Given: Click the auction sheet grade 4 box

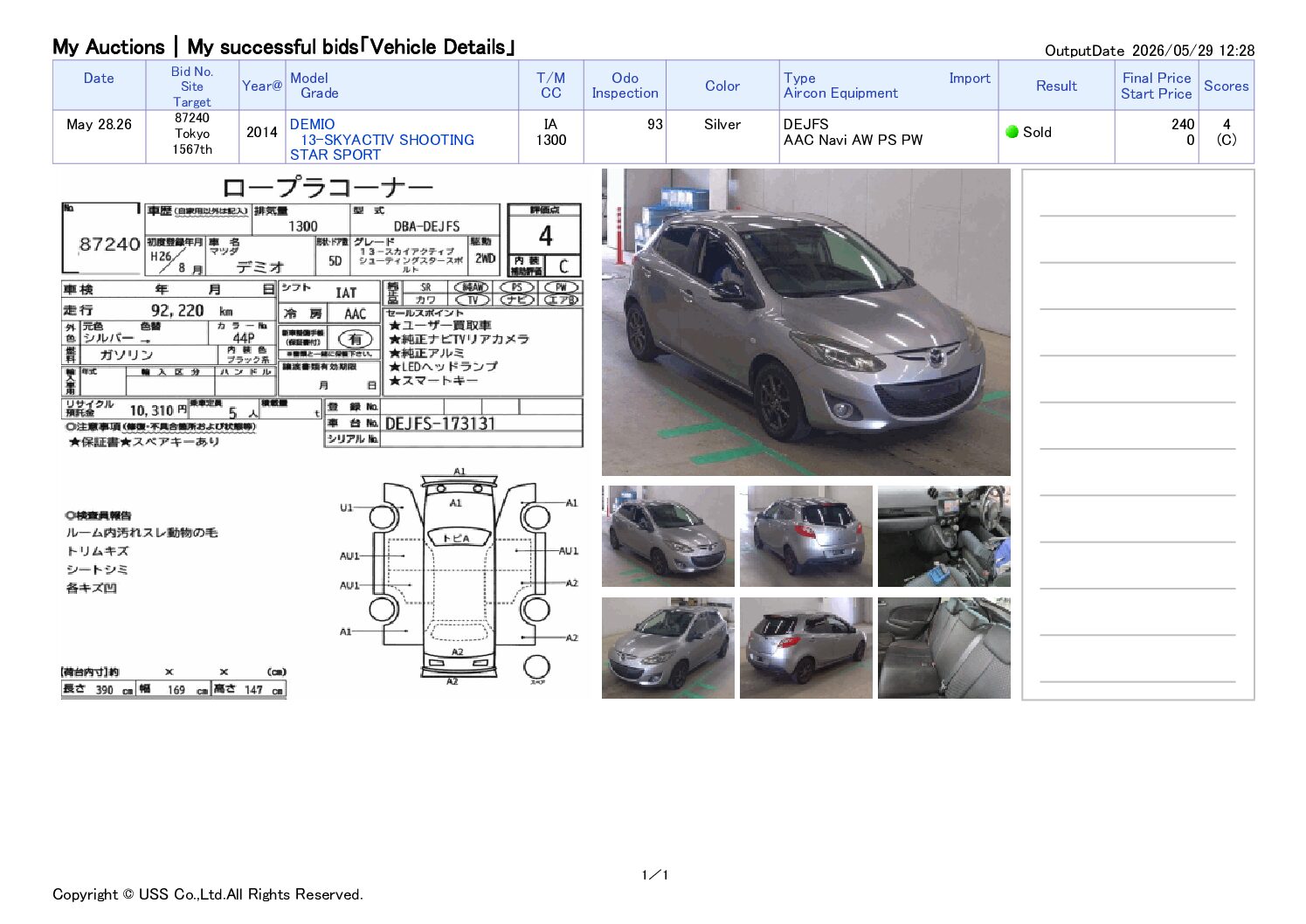Looking at the screenshot, I should coord(544,235).
